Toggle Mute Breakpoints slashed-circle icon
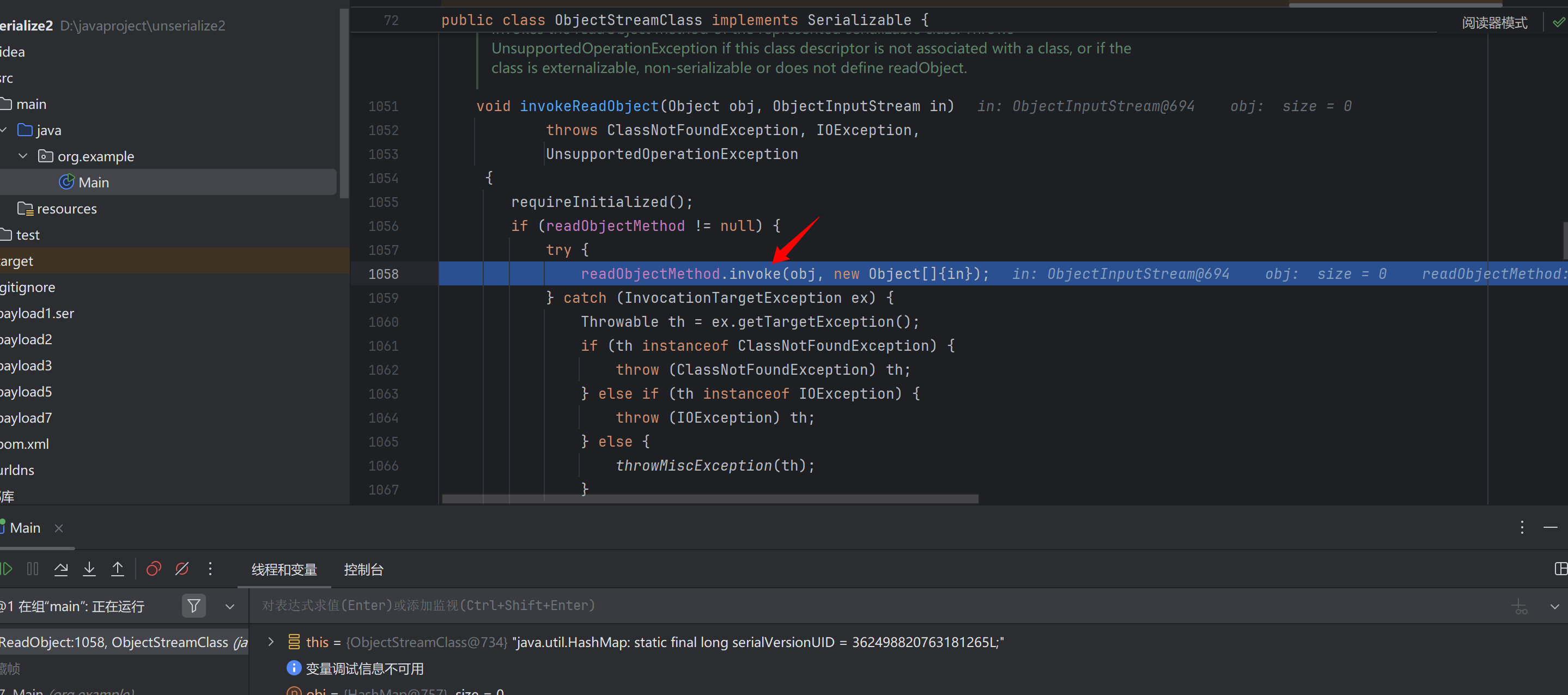This screenshot has height=695, width=1568. (x=181, y=569)
